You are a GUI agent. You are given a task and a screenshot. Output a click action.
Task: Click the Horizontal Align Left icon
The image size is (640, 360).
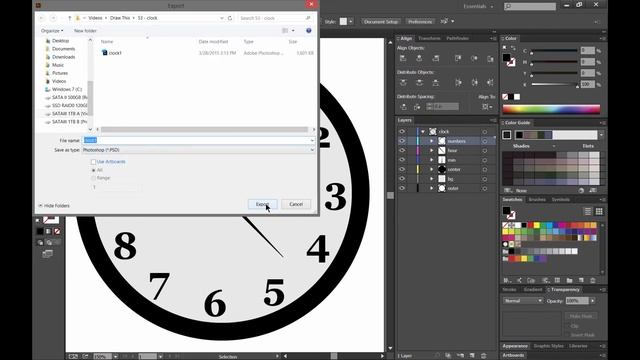coord(403,58)
